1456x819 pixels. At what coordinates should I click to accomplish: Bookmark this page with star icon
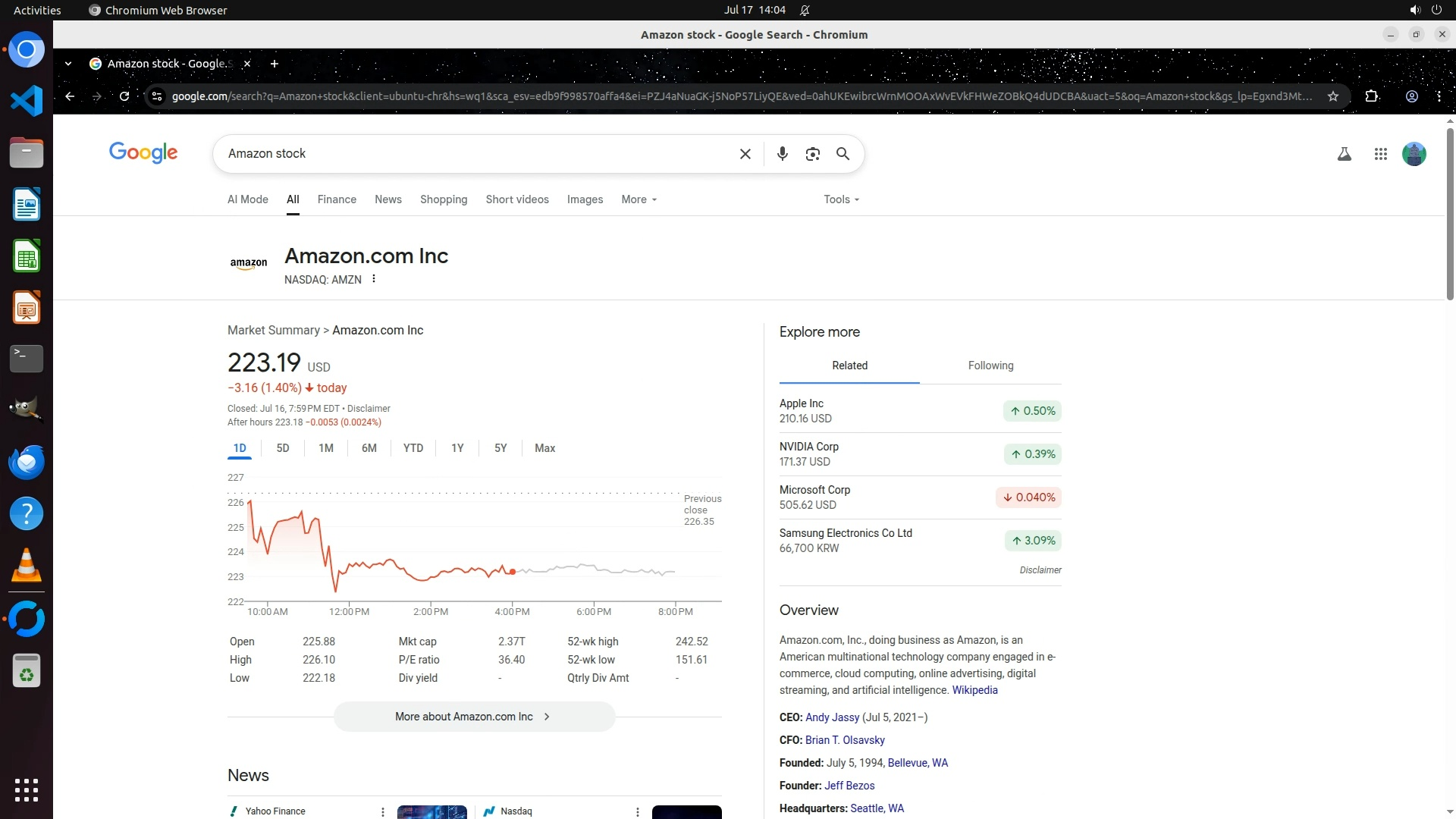pyautogui.click(x=1332, y=96)
